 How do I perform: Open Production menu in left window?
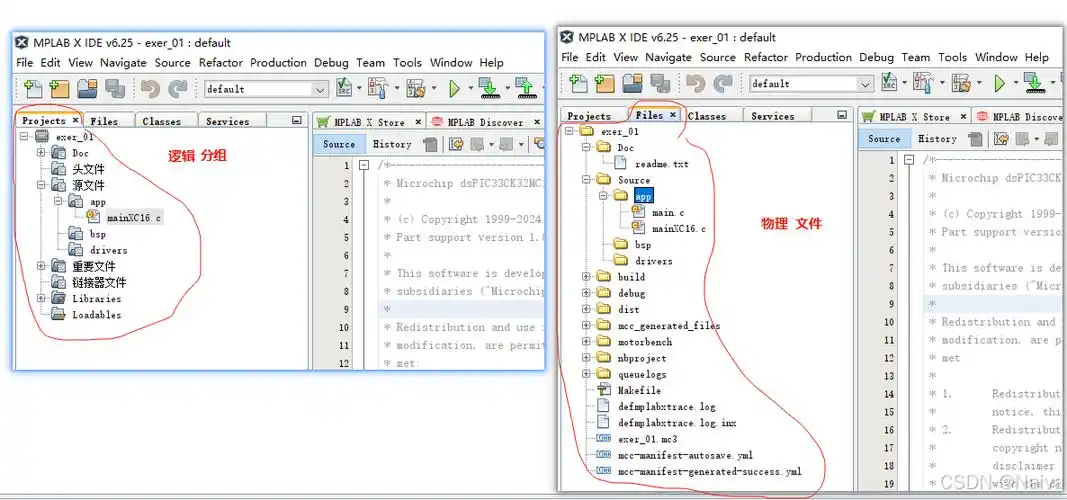[278, 62]
